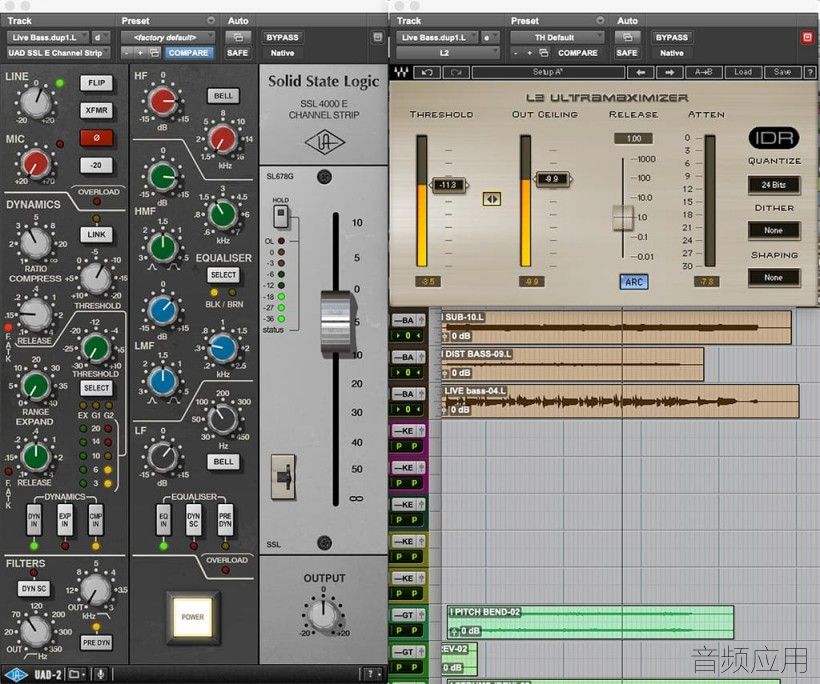This screenshot has height=684, width=820.
Task: Toggle the EQ IN switch
Action: [x=164, y=520]
